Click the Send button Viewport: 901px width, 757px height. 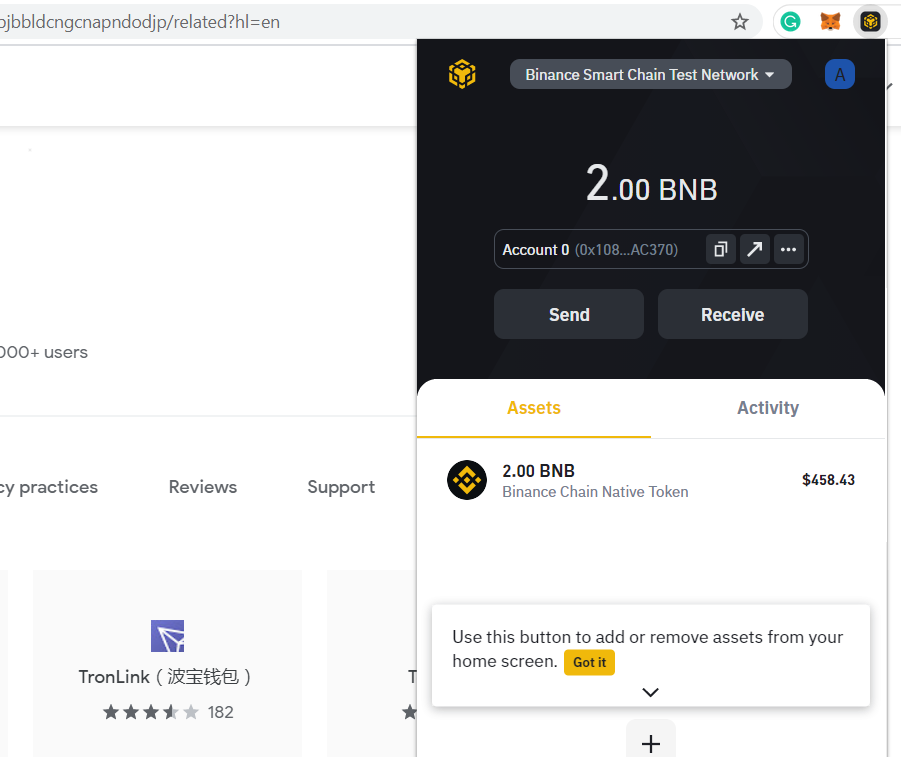click(x=569, y=314)
